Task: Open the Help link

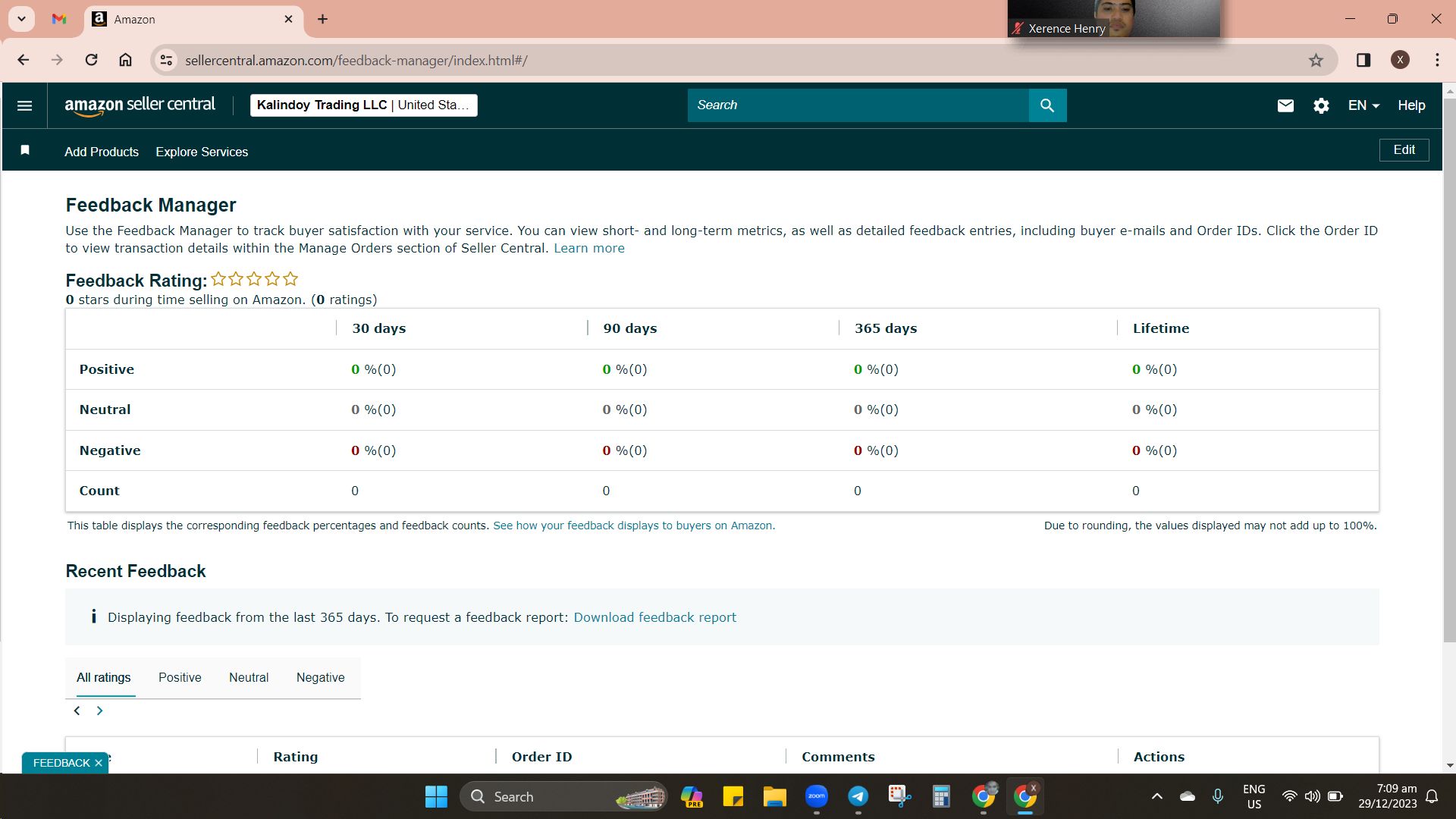Action: click(1411, 105)
